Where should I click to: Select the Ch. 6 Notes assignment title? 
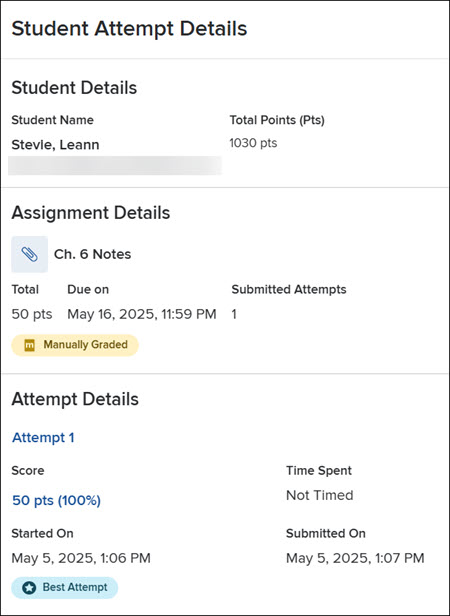click(92, 254)
